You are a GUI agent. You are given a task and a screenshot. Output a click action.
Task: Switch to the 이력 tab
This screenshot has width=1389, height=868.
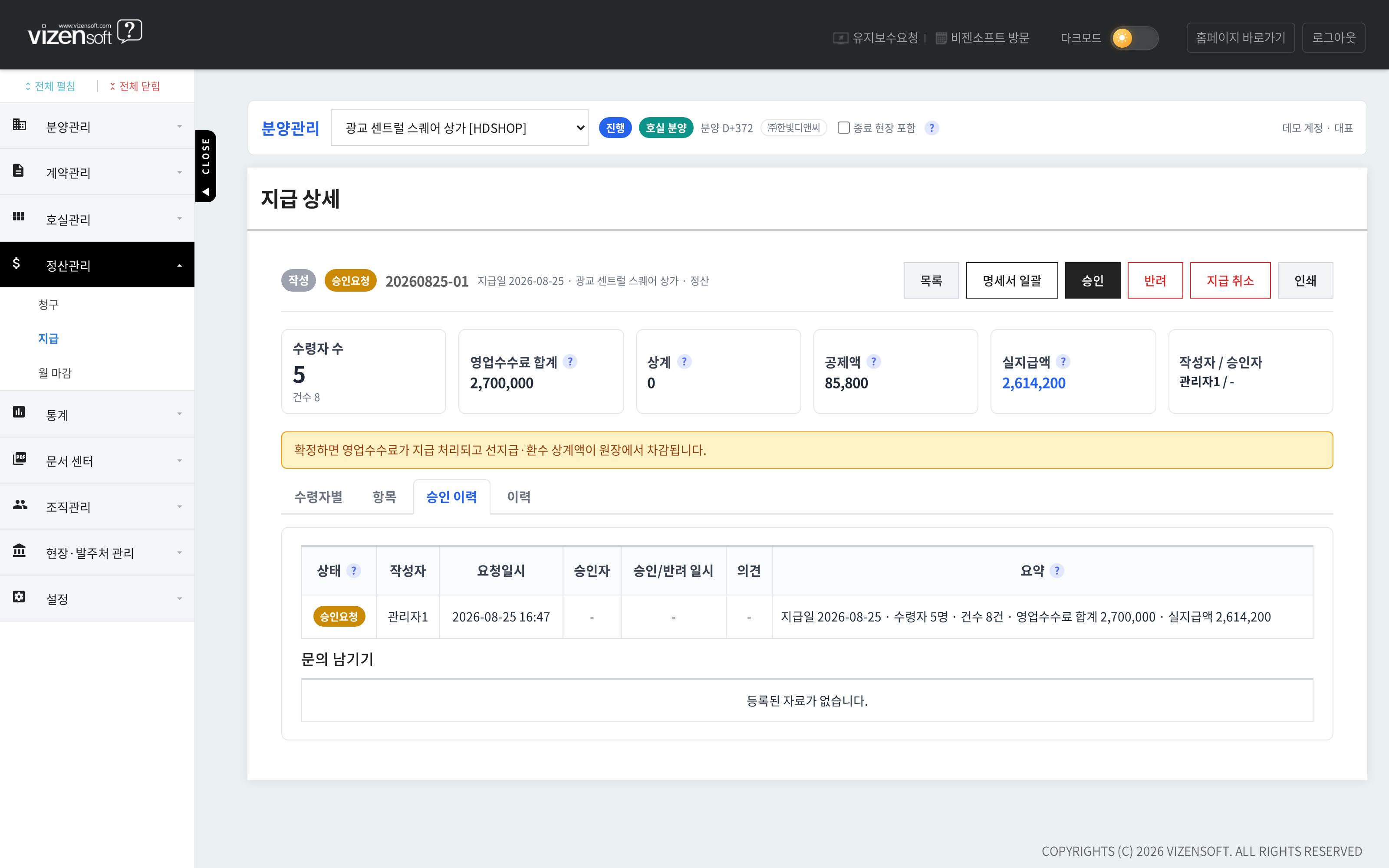click(518, 496)
